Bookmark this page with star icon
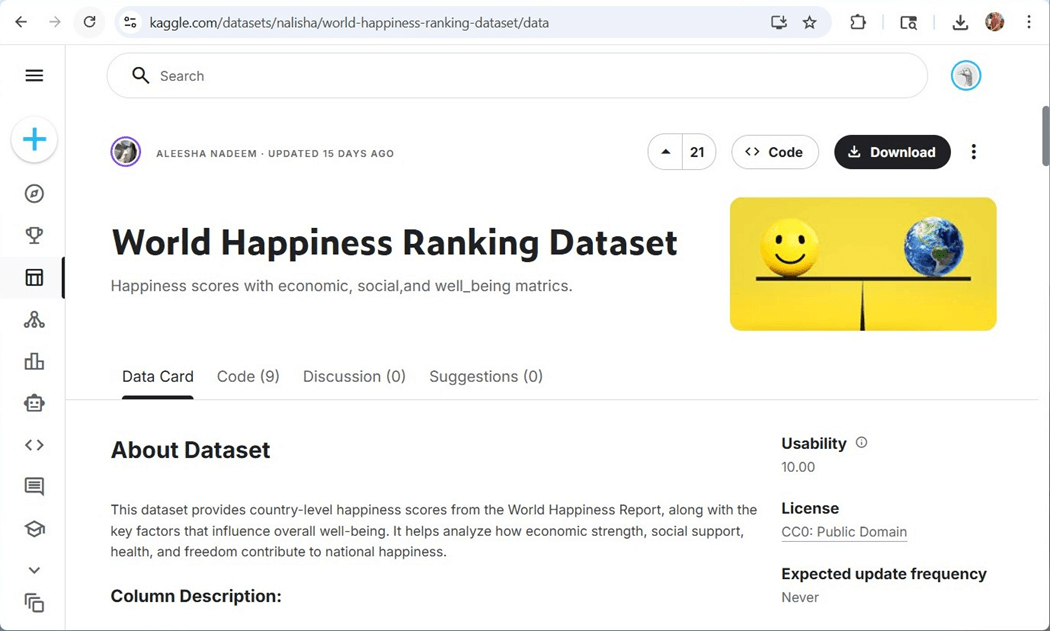1050x631 pixels. click(x=810, y=22)
